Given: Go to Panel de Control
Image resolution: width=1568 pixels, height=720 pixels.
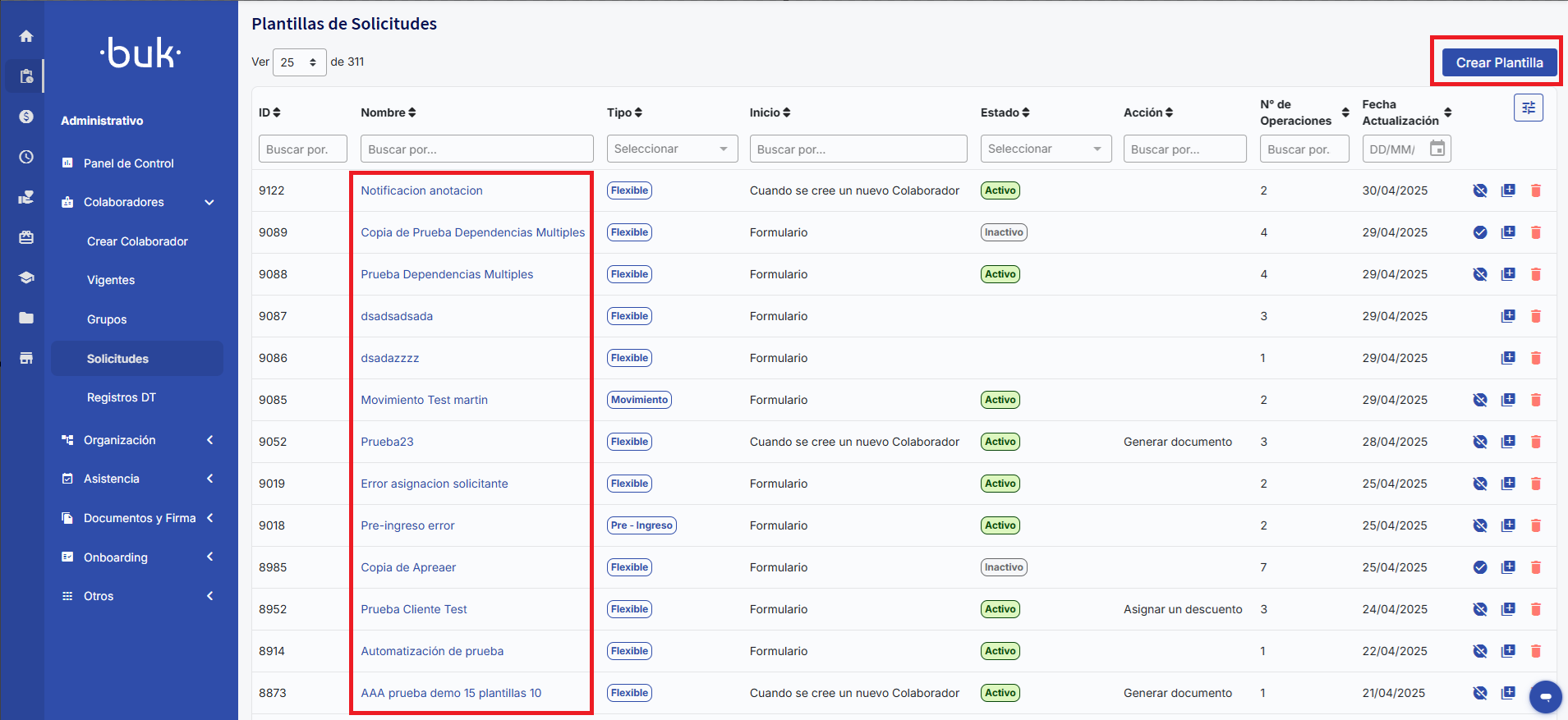Looking at the screenshot, I should [129, 163].
